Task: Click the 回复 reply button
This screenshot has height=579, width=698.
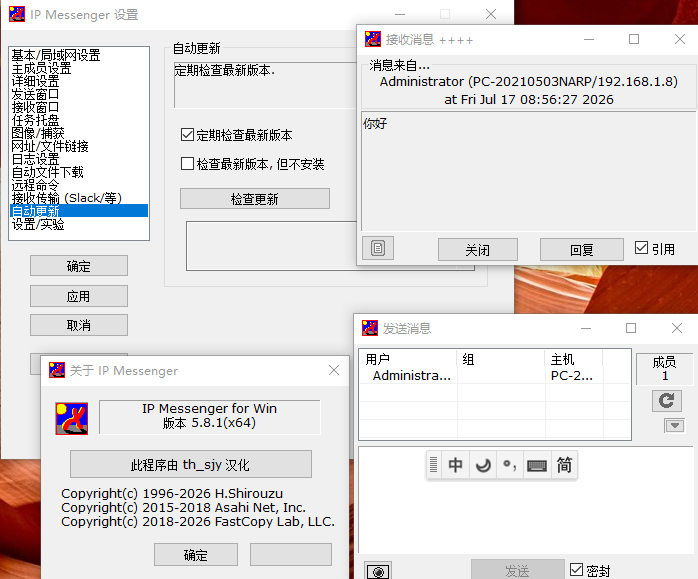Action: pyautogui.click(x=581, y=250)
